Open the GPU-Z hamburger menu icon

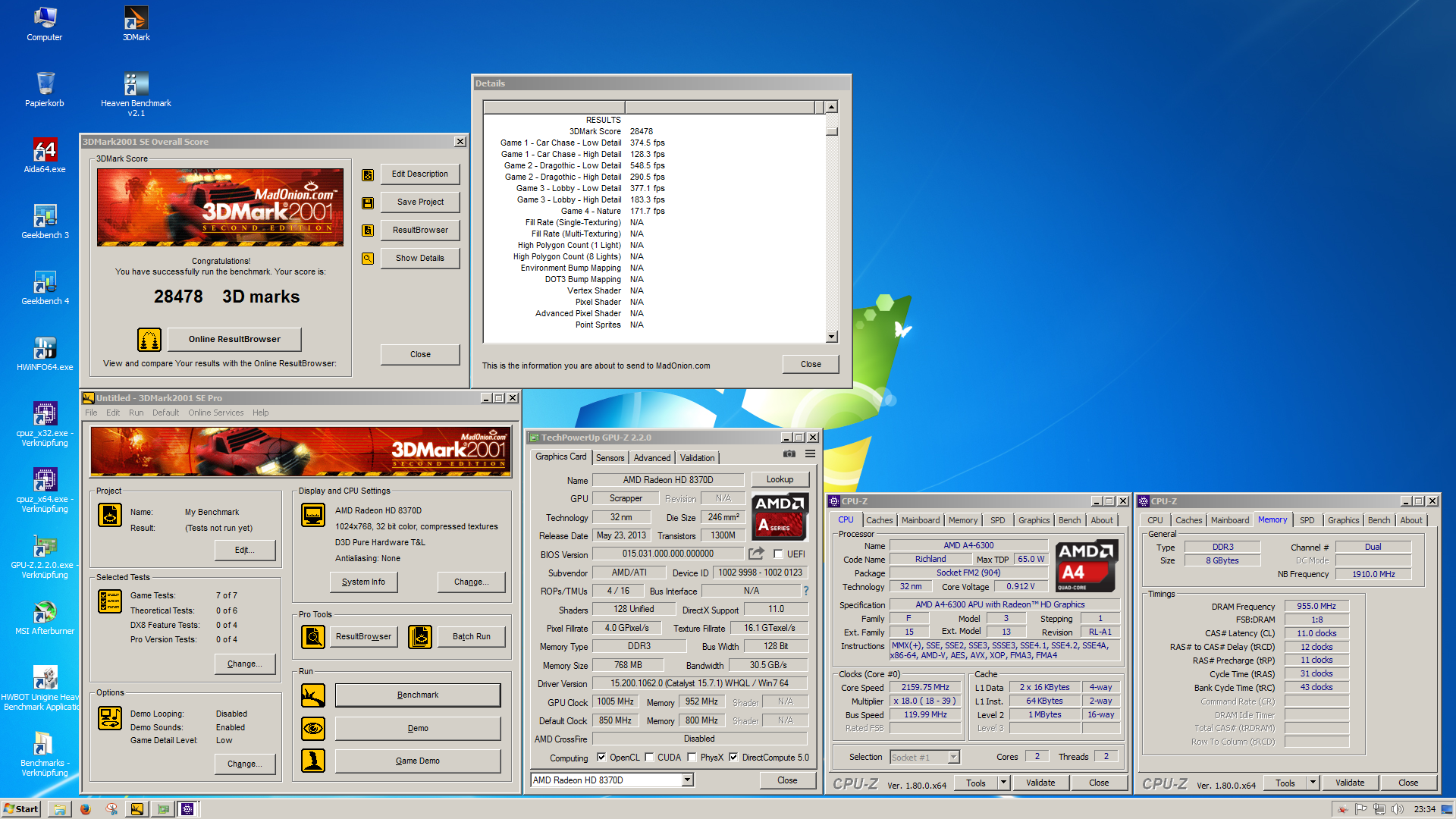click(811, 453)
